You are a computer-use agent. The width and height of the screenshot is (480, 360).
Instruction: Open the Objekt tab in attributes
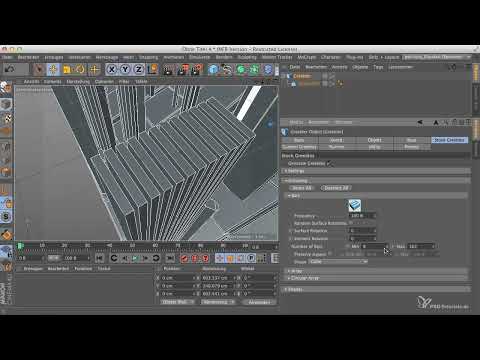[x=375, y=140]
